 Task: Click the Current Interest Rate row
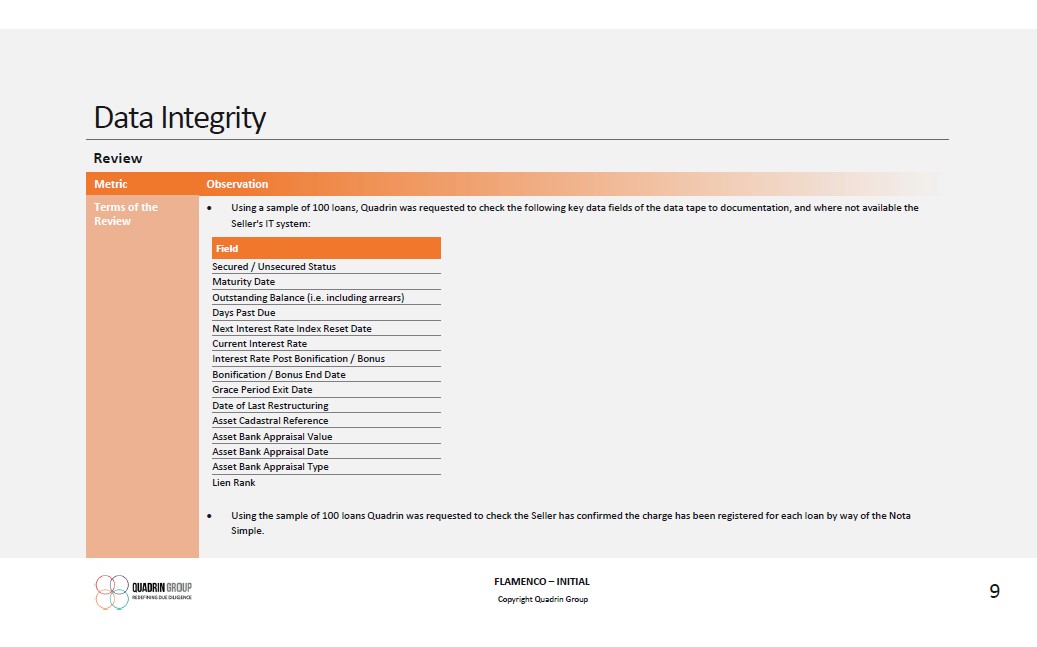click(259, 344)
